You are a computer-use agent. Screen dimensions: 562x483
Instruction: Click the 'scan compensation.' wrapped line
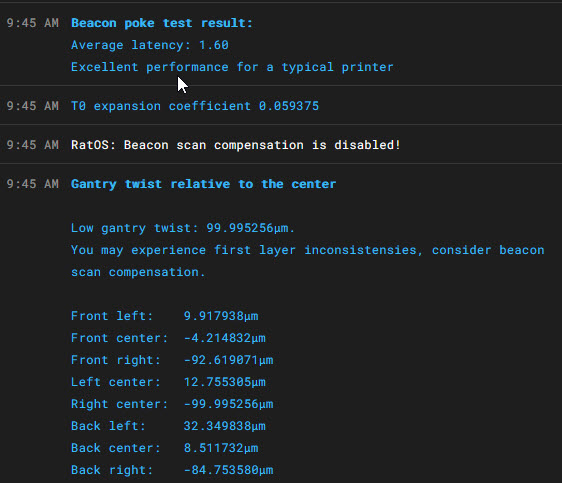138,272
